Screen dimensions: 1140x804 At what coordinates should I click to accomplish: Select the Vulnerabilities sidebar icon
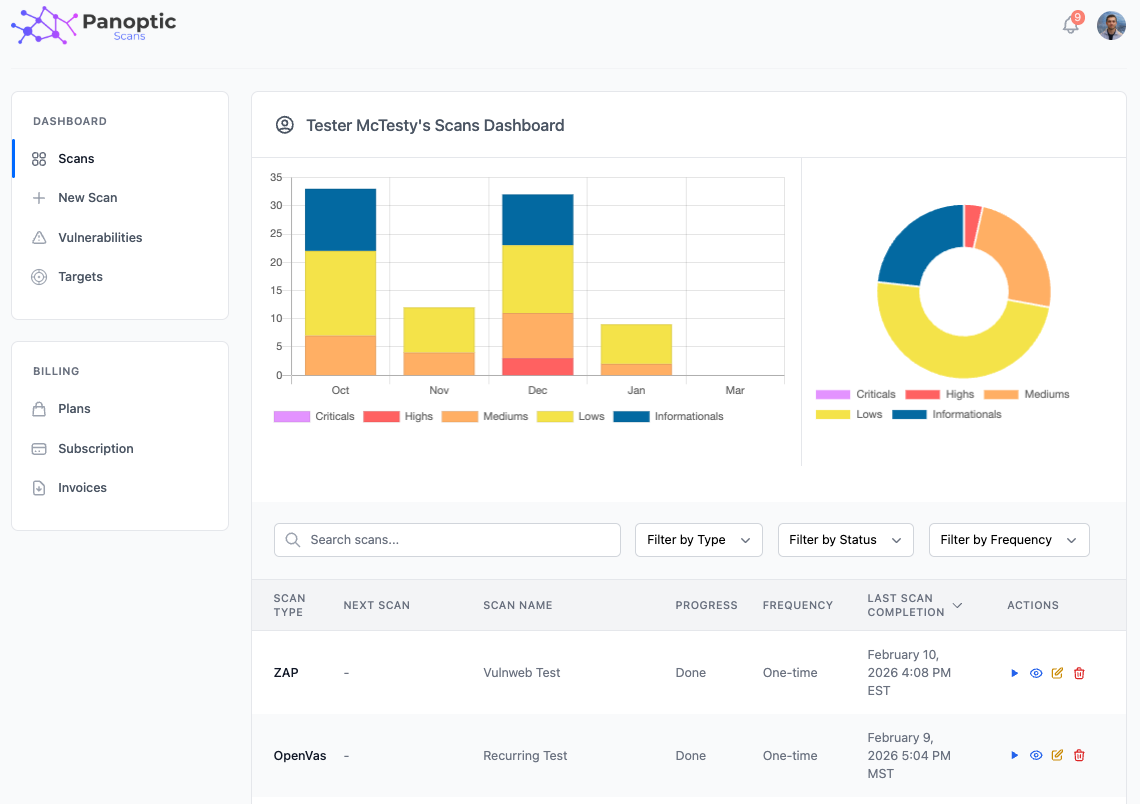coord(38,237)
